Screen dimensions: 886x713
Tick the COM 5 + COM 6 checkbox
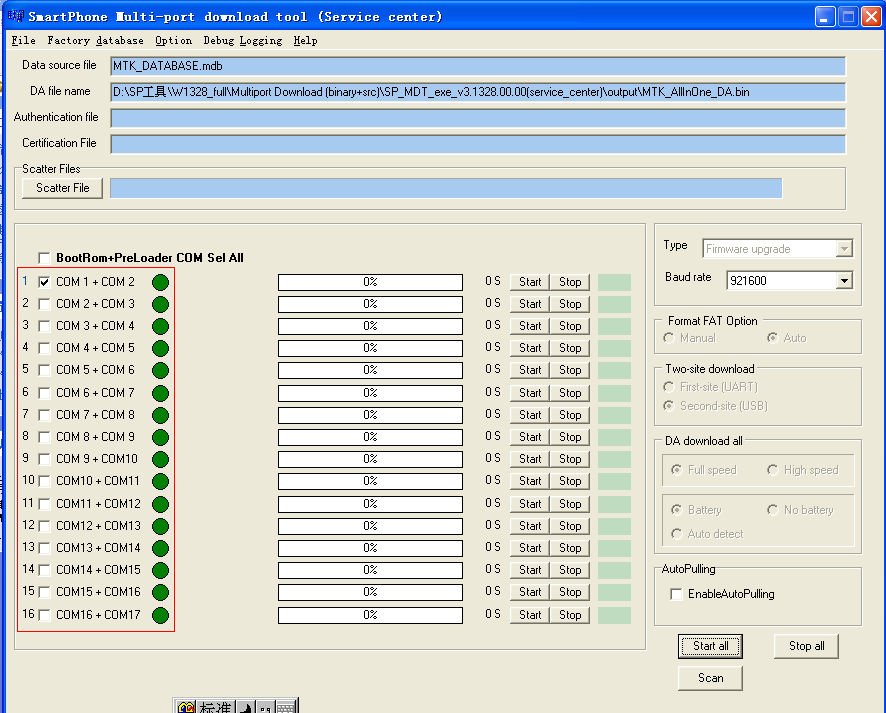click(44, 370)
